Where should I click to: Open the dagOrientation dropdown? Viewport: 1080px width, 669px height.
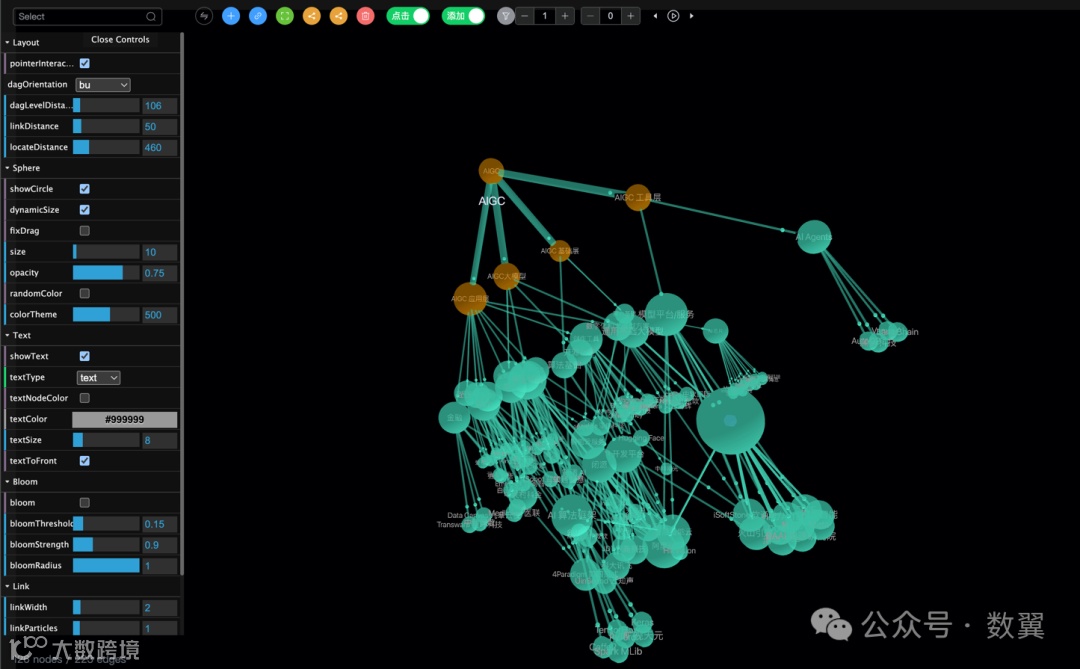click(x=103, y=85)
